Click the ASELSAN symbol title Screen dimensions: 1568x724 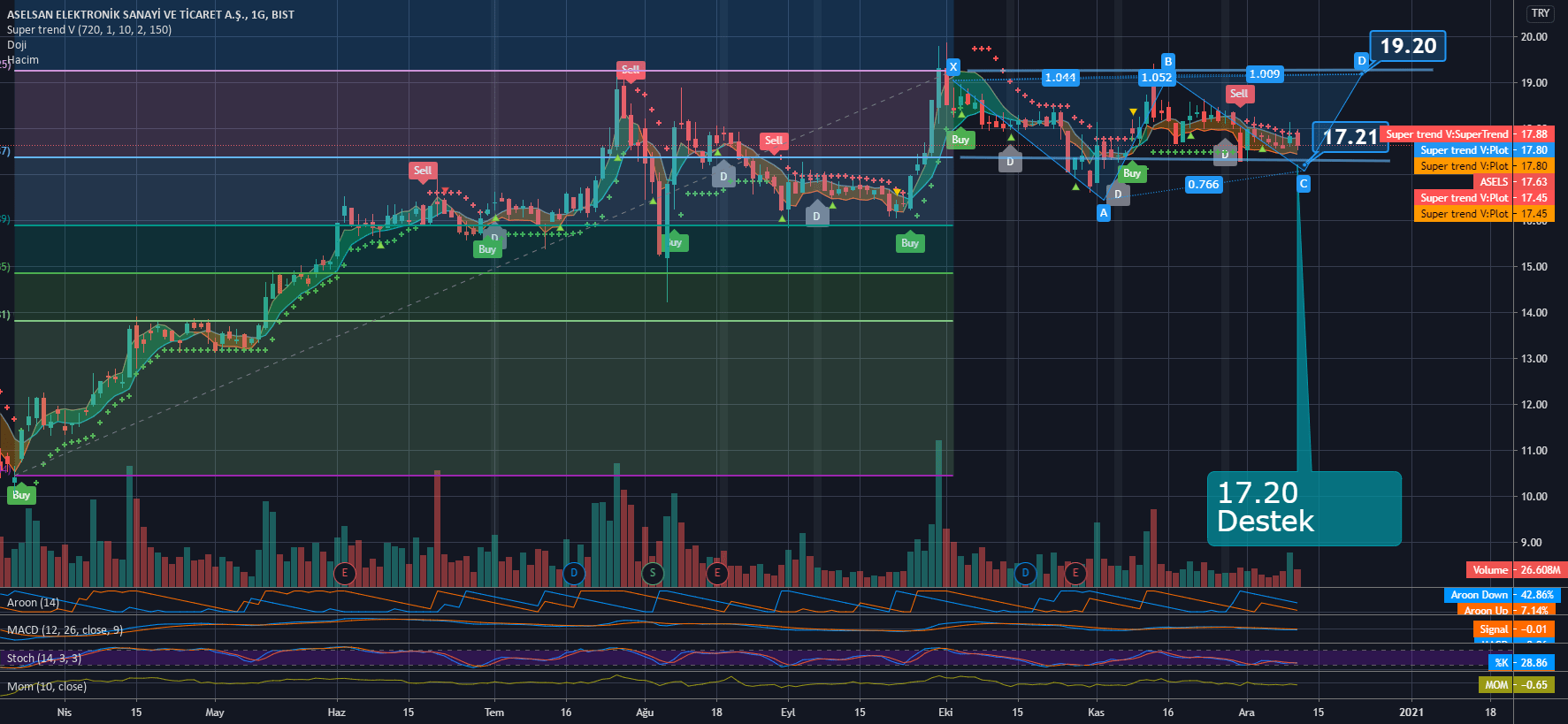click(150, 14)
